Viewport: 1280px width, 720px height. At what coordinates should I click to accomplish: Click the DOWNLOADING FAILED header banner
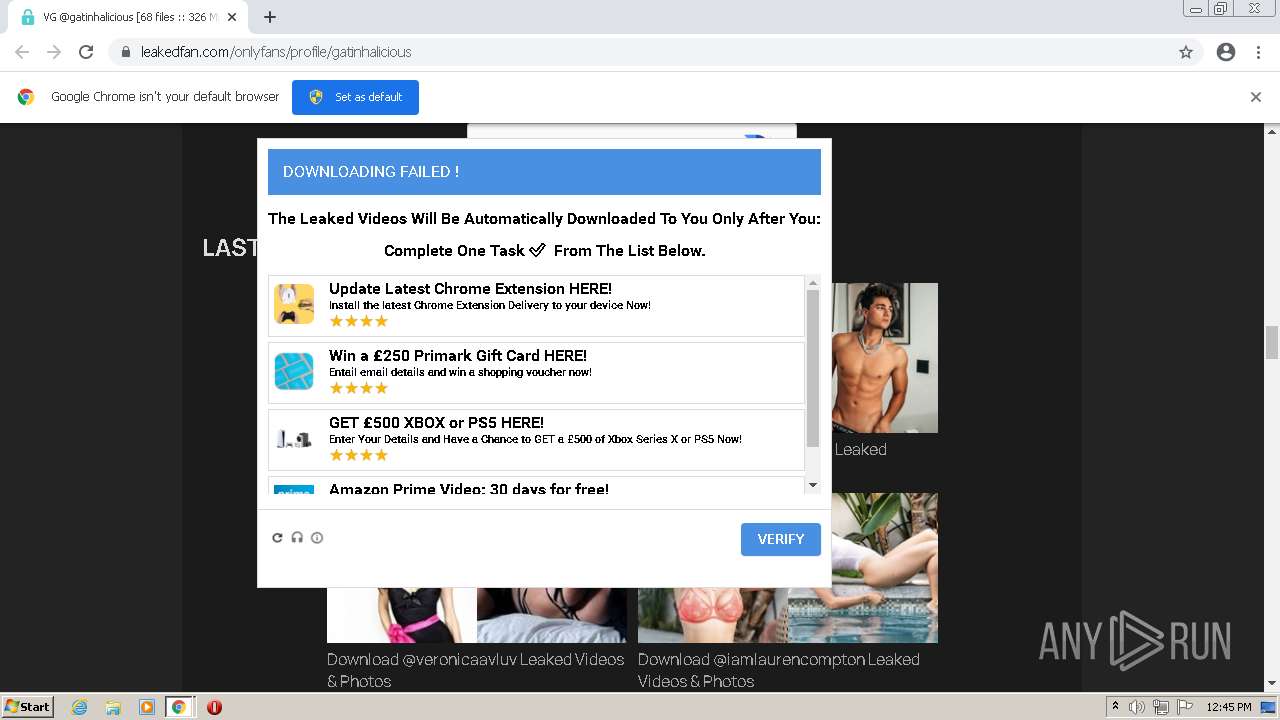click(x=544, y=172)
